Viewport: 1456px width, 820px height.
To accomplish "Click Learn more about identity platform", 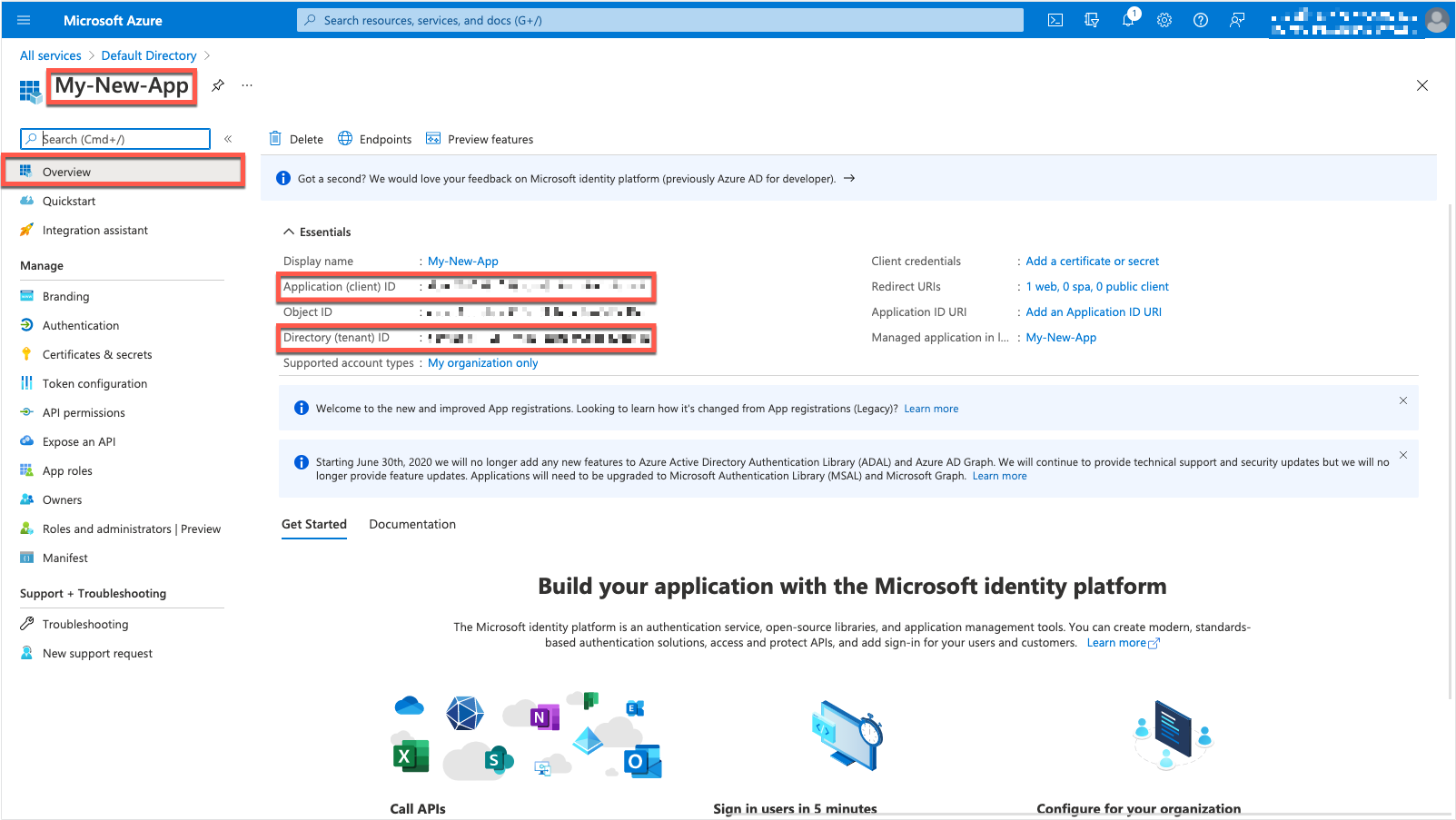I will [1124, 643].
